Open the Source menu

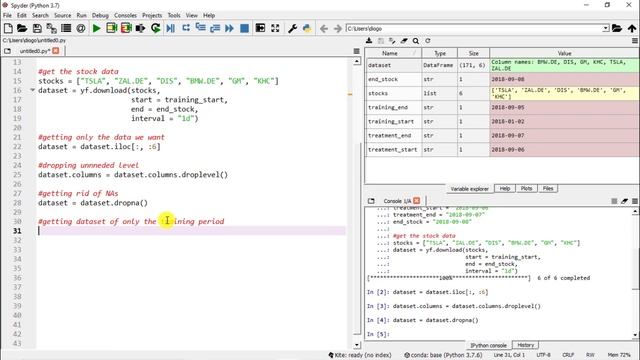(62, 15)
